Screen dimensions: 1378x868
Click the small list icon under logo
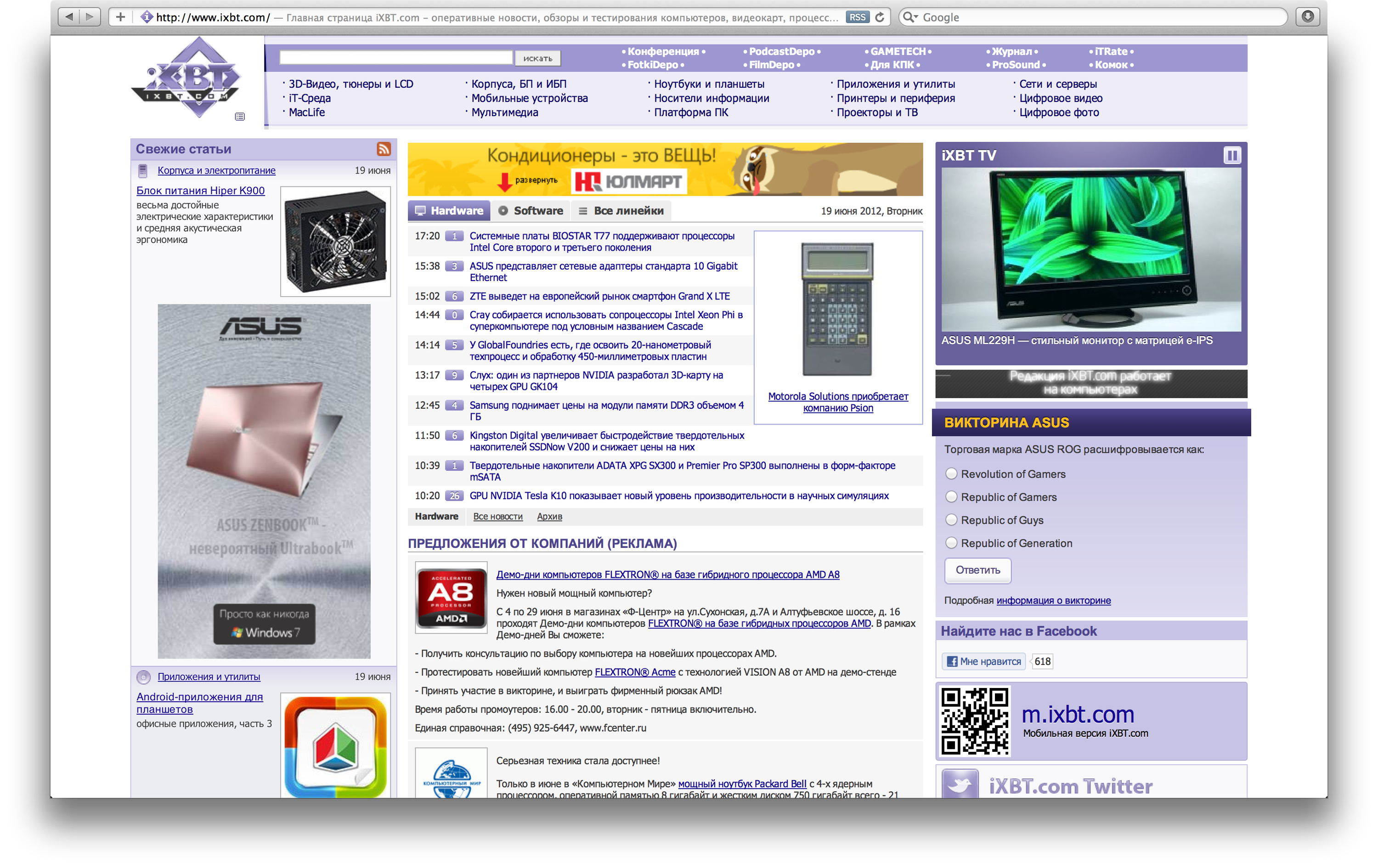pyautogui.click(x=240, y=117)
